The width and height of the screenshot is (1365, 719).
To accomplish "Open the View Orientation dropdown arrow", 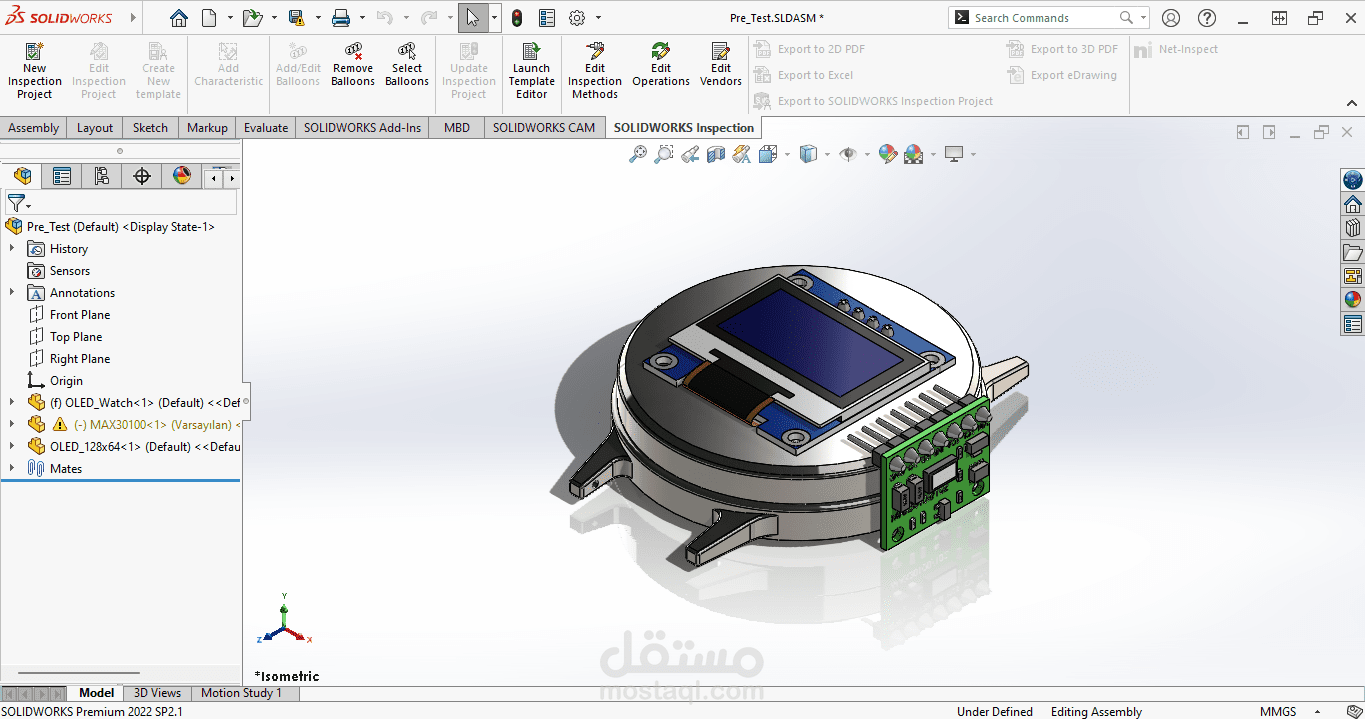I will pos(788,154).
